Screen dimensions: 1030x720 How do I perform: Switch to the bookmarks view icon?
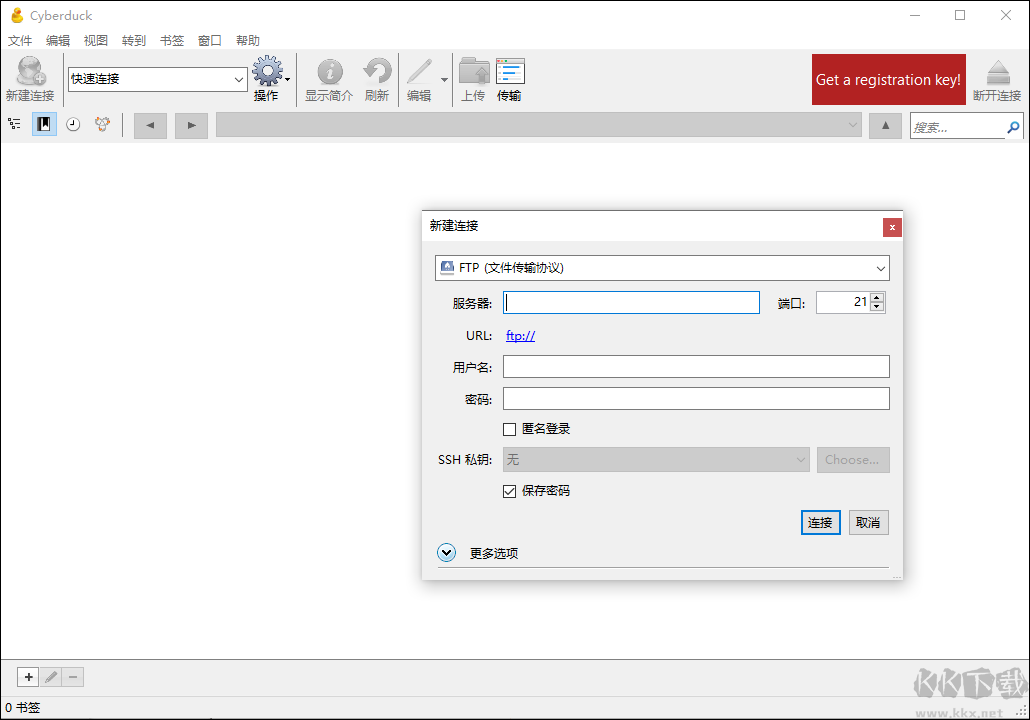click(x=44, y=125)
